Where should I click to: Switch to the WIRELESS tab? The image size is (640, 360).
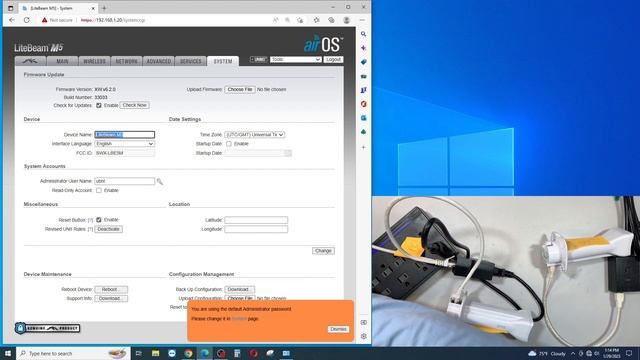(94, 61)
